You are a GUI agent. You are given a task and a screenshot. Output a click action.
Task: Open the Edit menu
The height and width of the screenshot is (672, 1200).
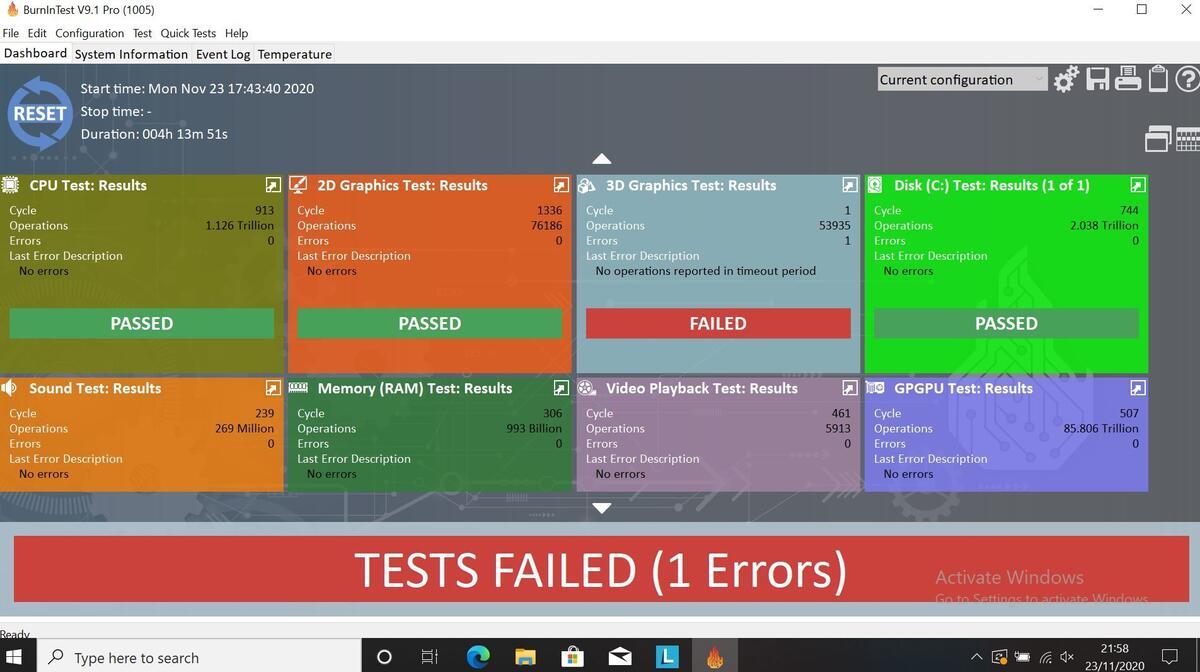pyautogui.click(x=37, y=33)
